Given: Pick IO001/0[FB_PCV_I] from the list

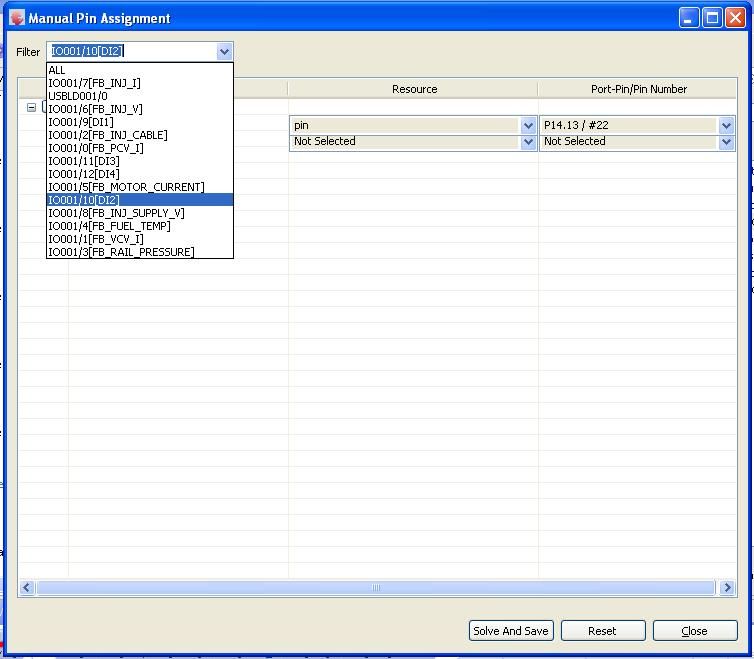Looking at the screenshot, I should point(140,148).
